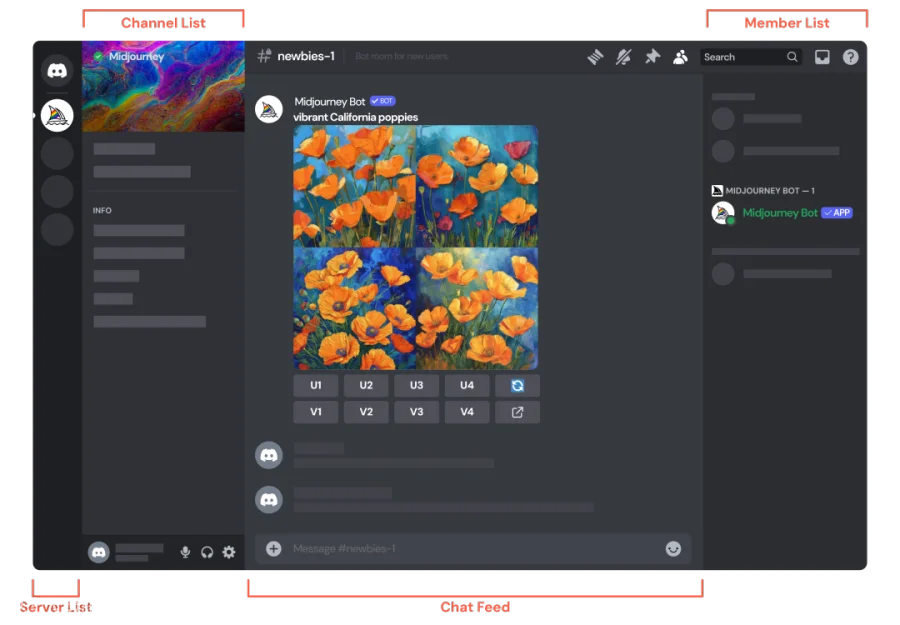
Task: Open the Help question mark icon
Action: tap(851, 57)
